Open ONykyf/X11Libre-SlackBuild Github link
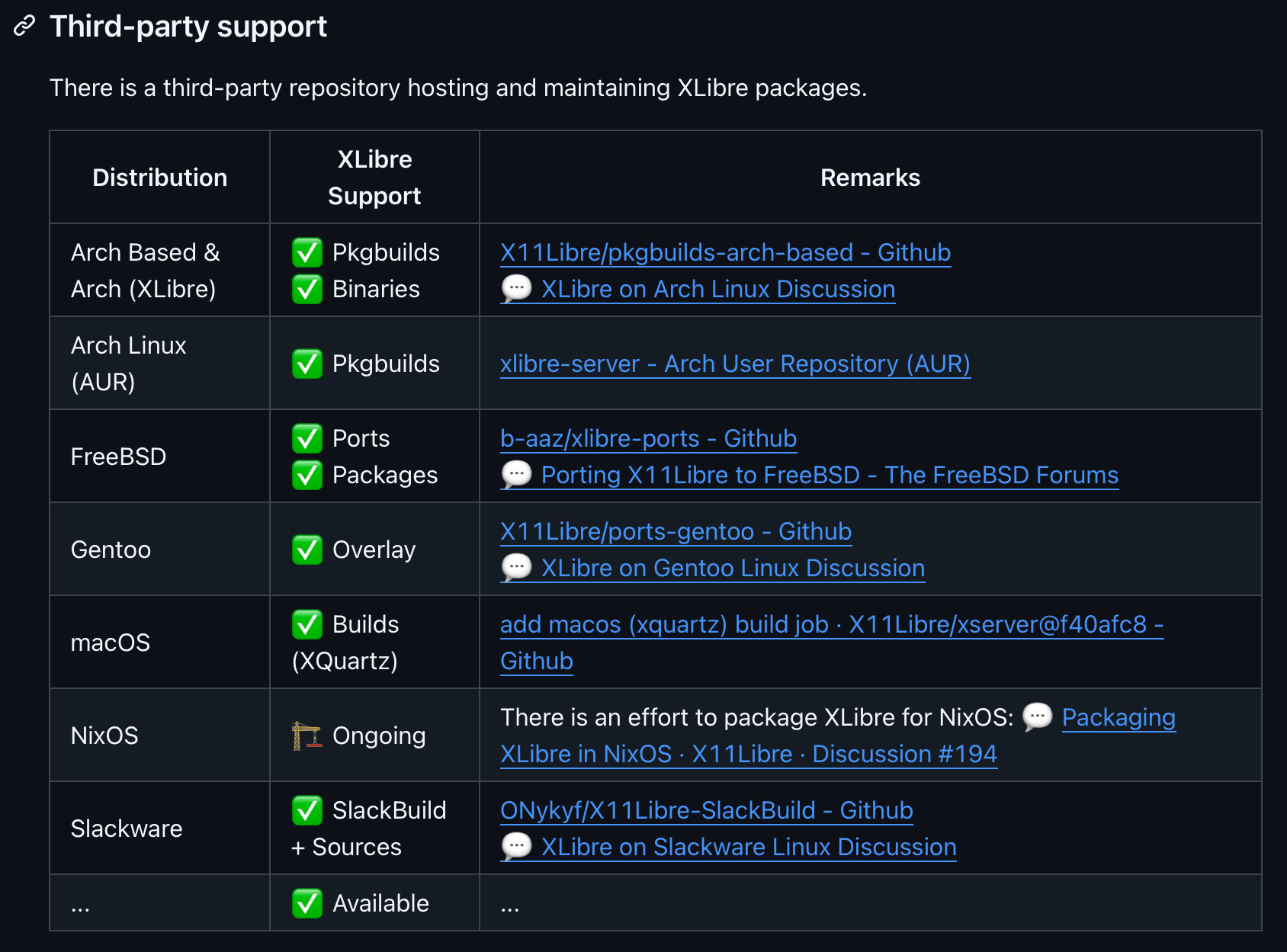Screen dimensions: 1287x952 [706, 810]
